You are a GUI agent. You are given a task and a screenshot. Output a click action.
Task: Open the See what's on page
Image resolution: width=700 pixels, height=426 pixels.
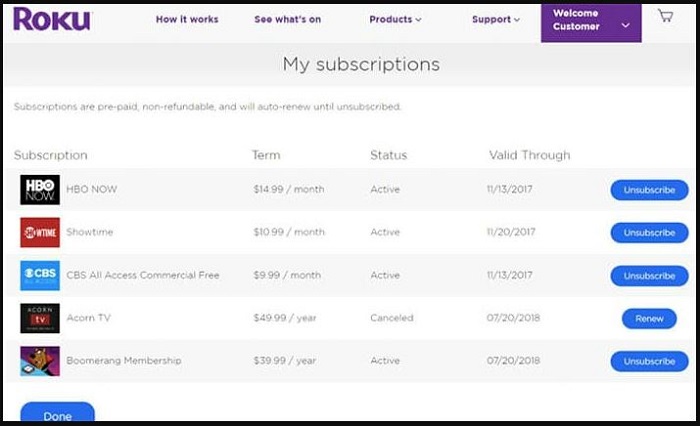pos(288,19)
